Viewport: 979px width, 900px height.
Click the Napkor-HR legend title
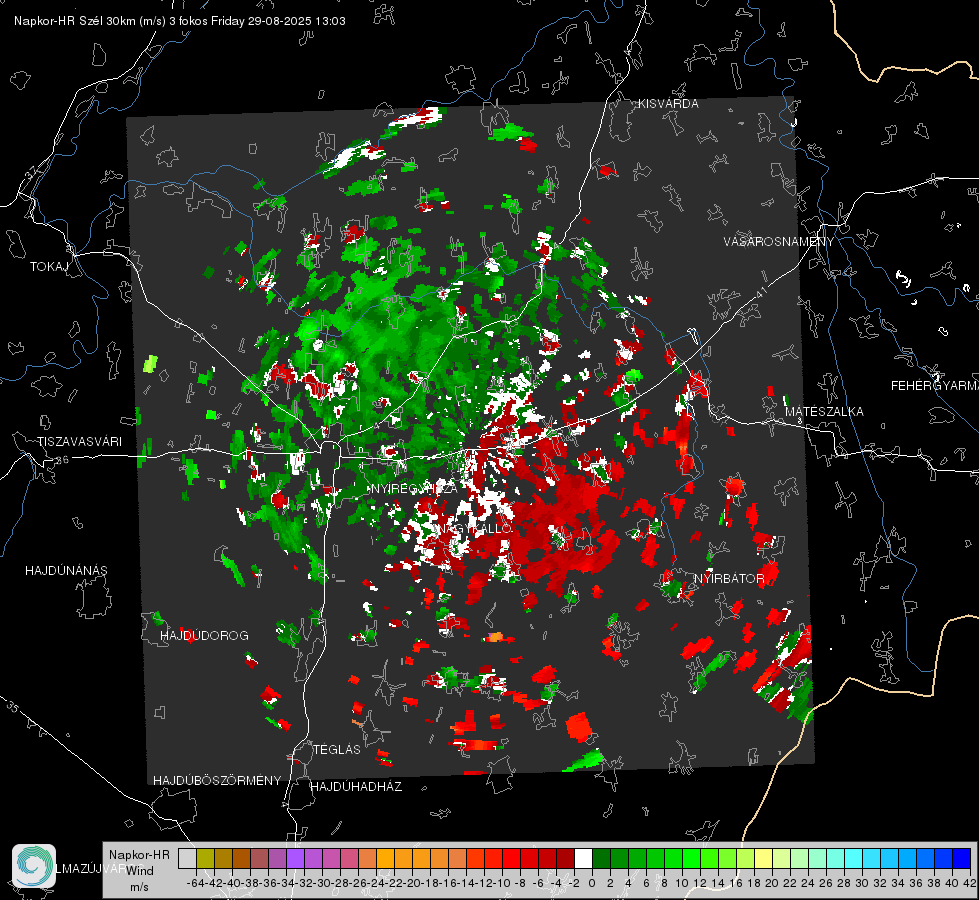[x=139, y=855]
